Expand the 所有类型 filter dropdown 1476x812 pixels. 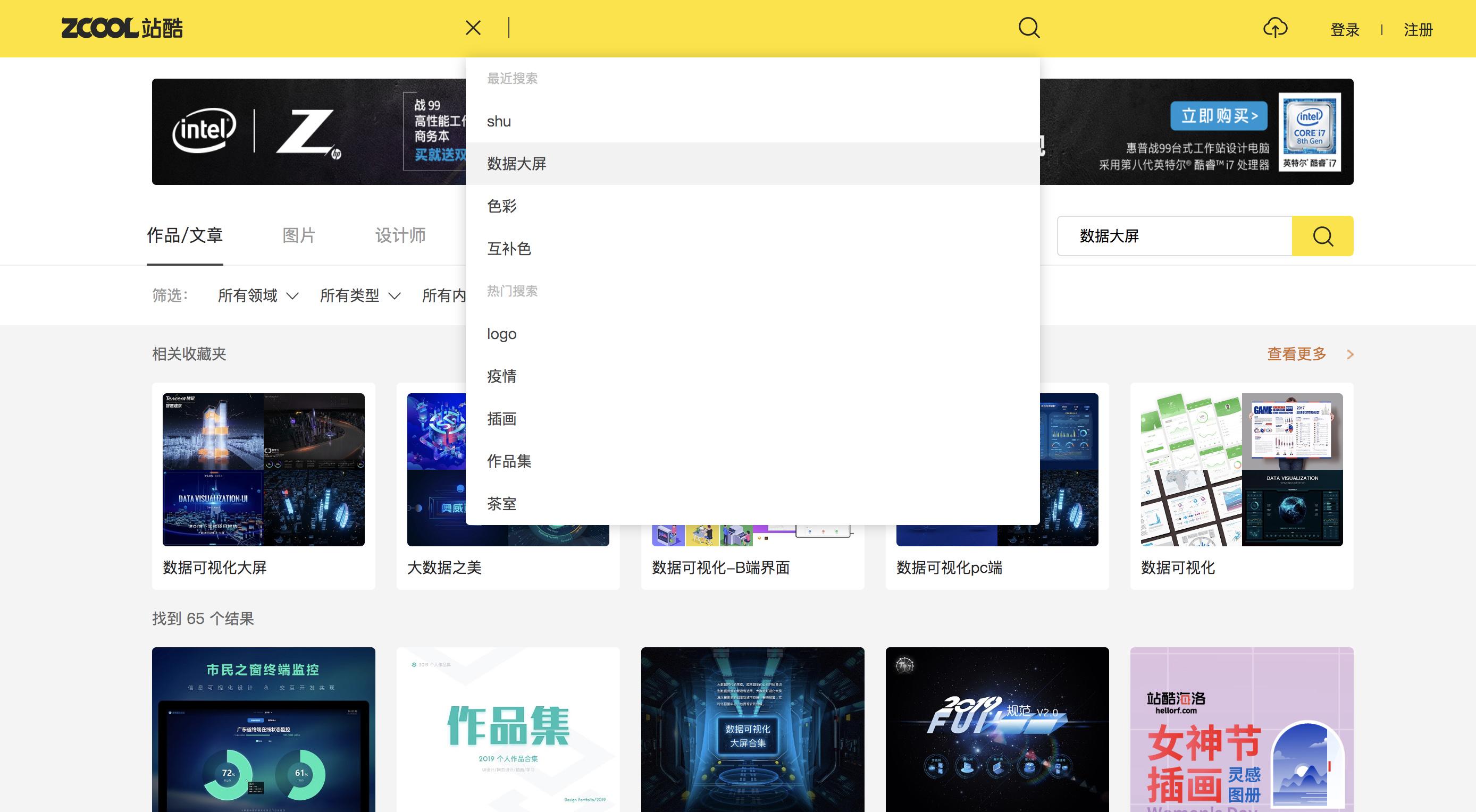[360, 295]
